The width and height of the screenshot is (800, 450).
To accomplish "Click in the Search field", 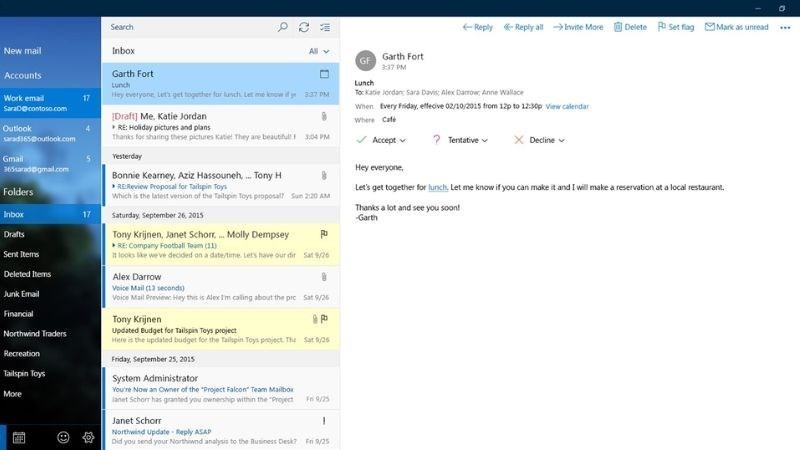I will tap(191, 27).
